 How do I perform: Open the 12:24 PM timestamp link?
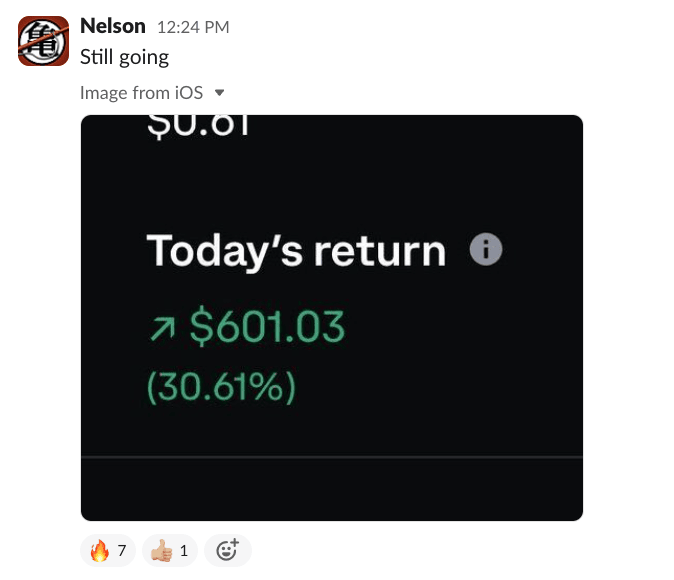pyautogui.click(x=193, y=27)
